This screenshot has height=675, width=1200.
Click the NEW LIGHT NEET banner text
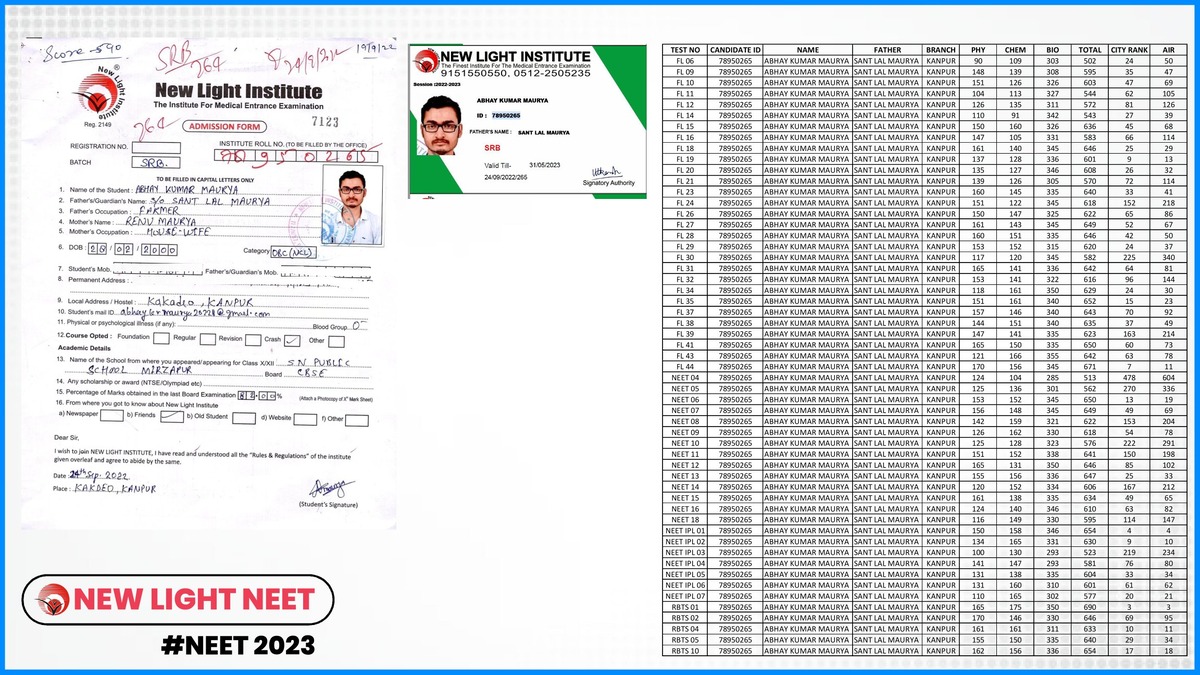coord(195,600)
